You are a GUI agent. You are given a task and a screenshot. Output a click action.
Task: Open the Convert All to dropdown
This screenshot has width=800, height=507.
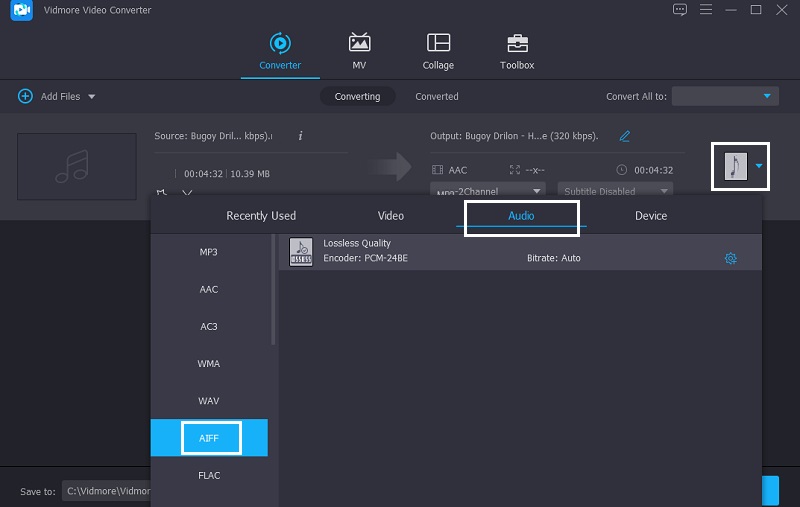(725, 97)
